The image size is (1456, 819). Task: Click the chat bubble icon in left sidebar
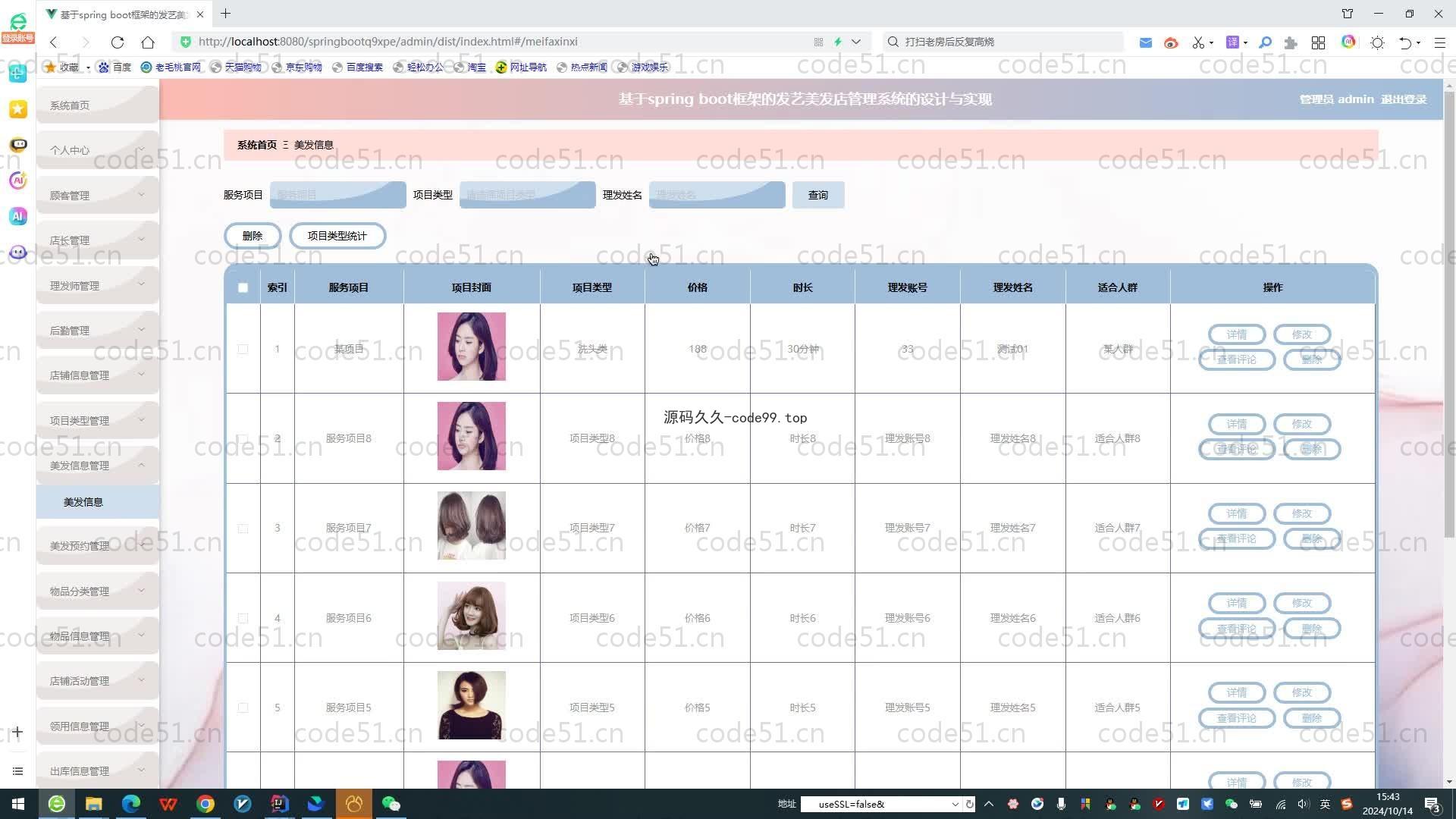[18, 144]
